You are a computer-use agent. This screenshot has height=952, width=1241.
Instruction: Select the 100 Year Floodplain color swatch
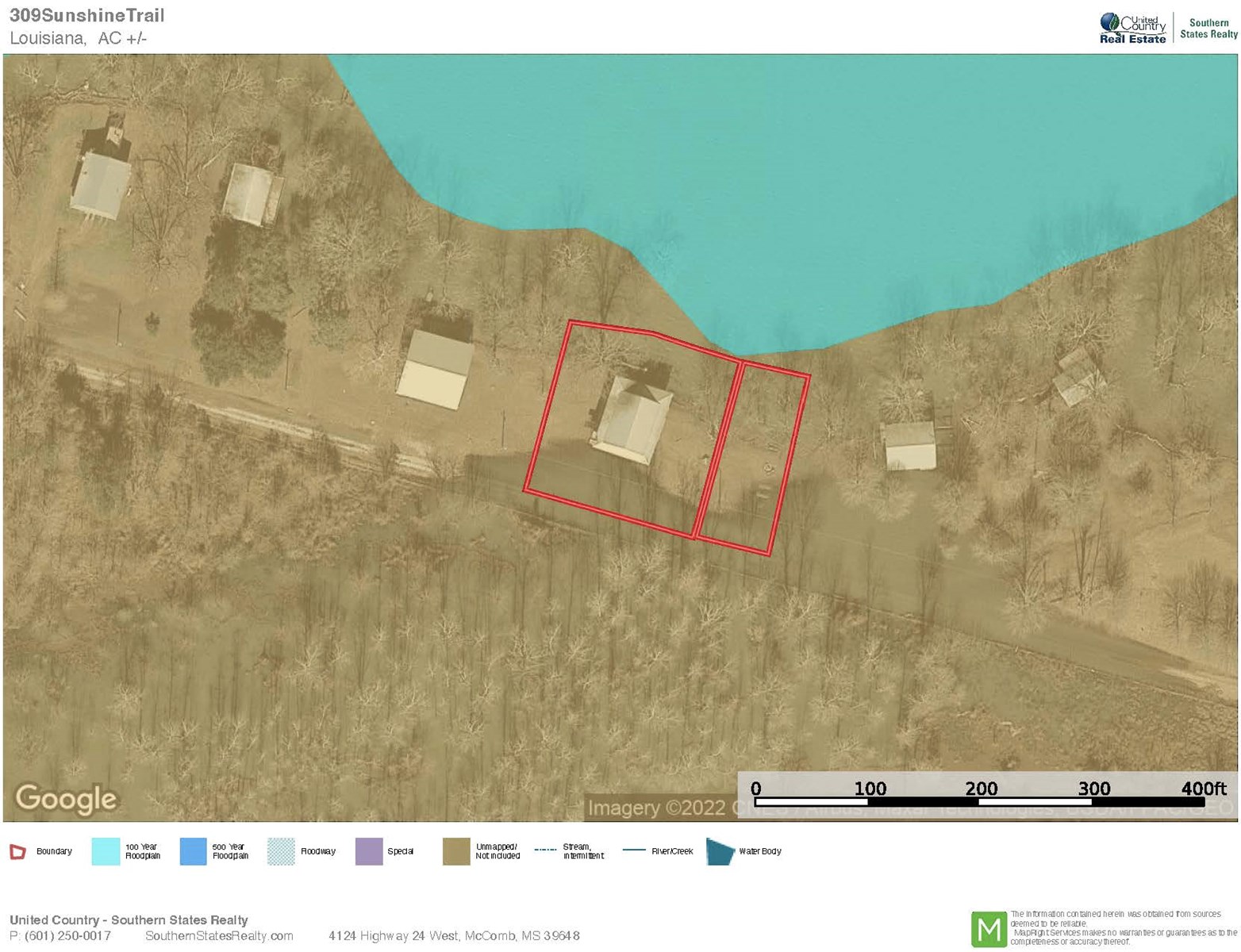(106, 852)
